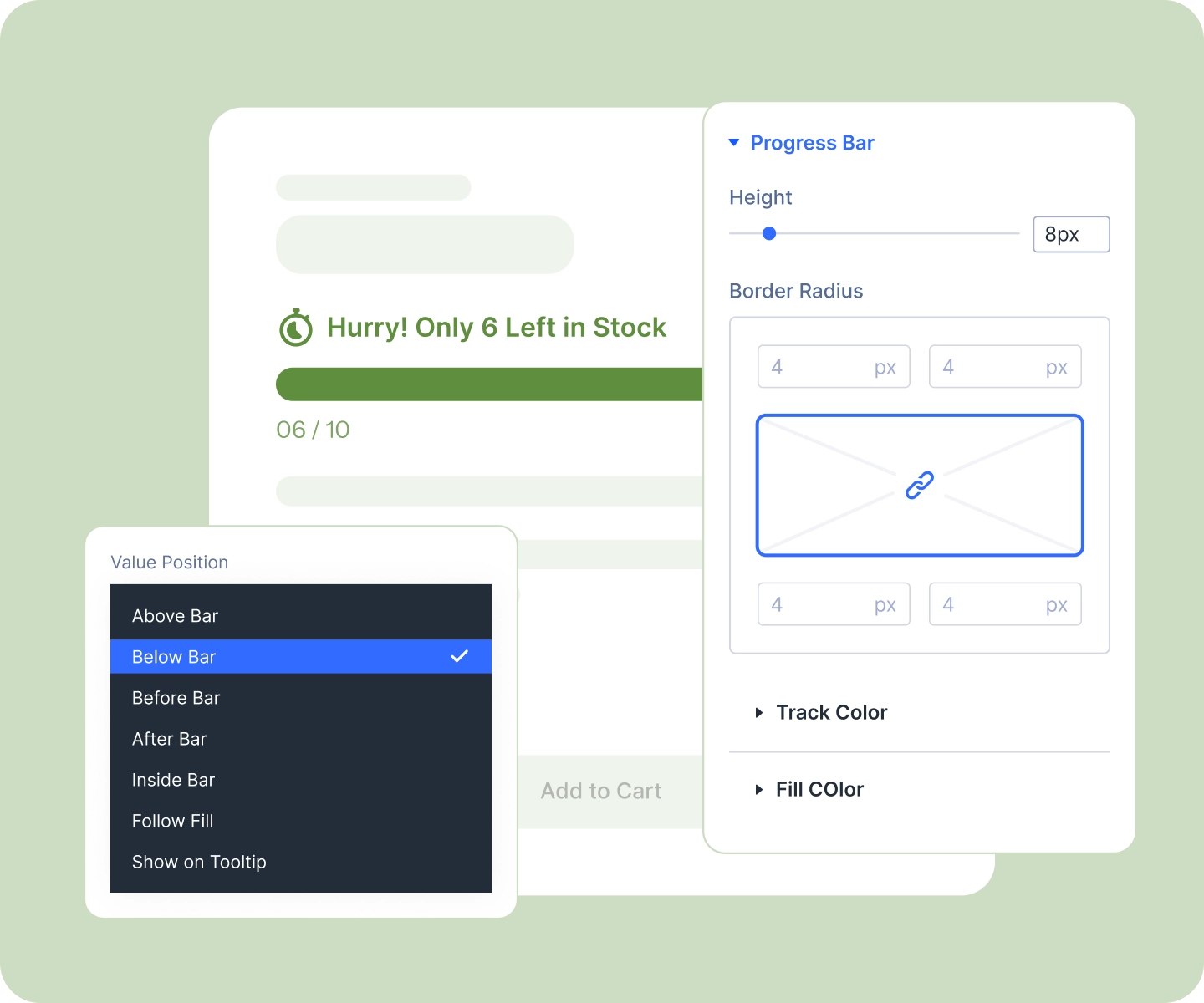Viewport: 1204px width, 1003px height.
Task: Choose Show on Tooltip option
Action: click(x=301, y=862)
